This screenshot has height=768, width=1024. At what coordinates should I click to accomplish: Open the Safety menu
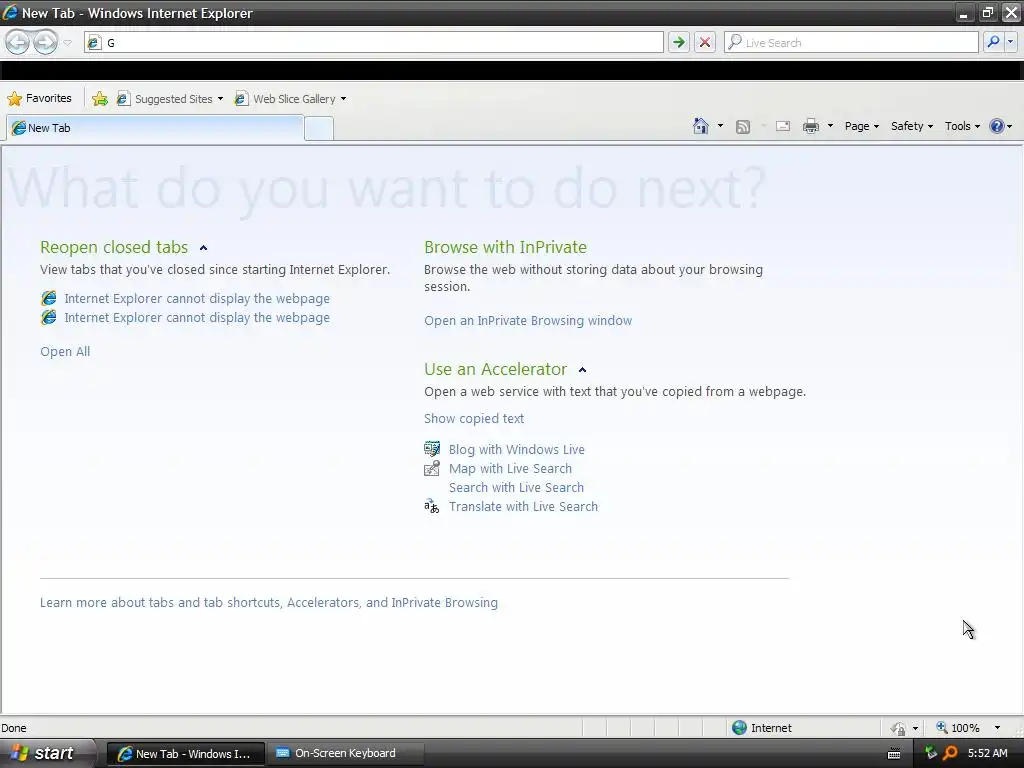[912, 126]
